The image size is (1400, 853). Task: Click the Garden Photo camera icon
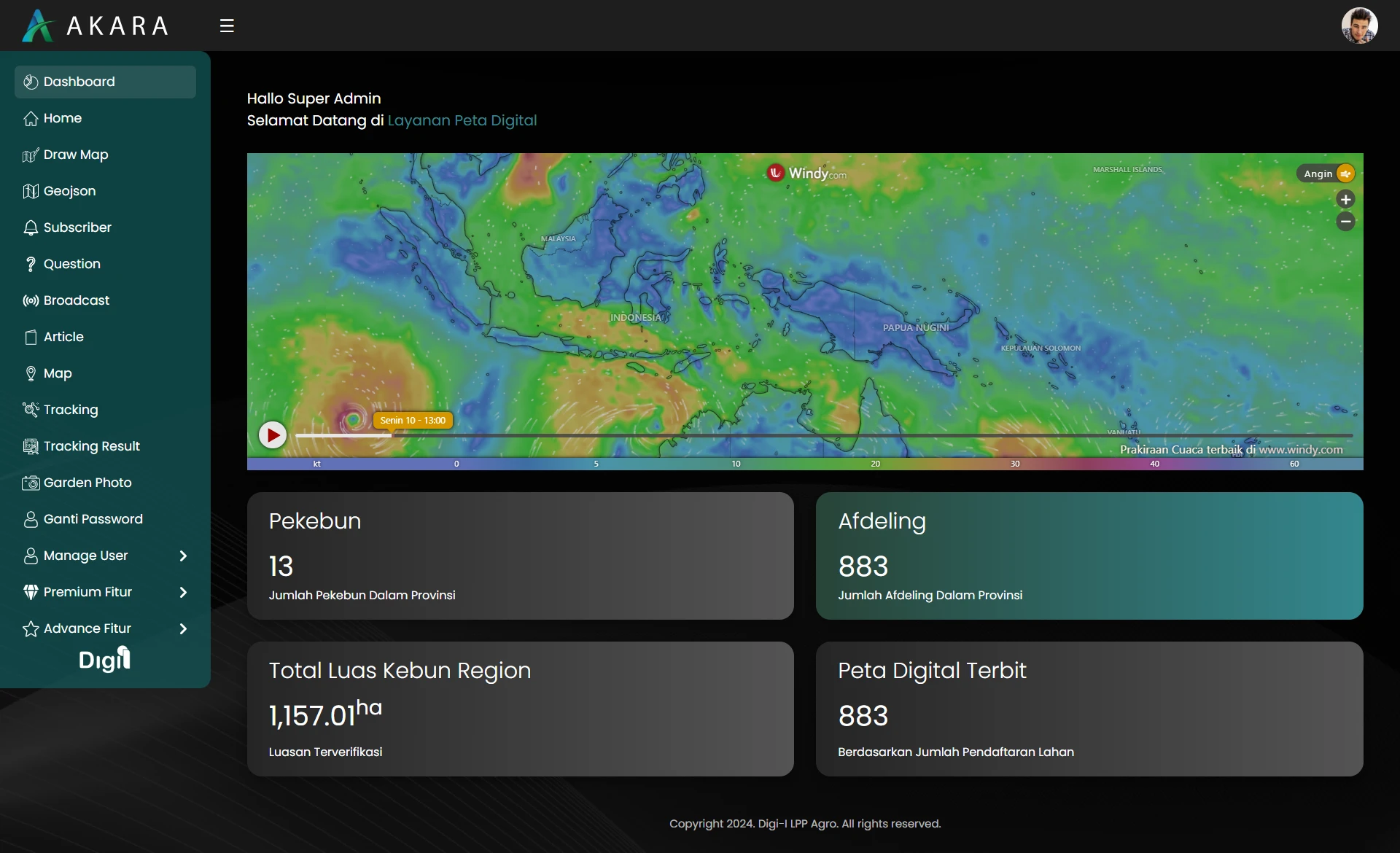point(30,483)
